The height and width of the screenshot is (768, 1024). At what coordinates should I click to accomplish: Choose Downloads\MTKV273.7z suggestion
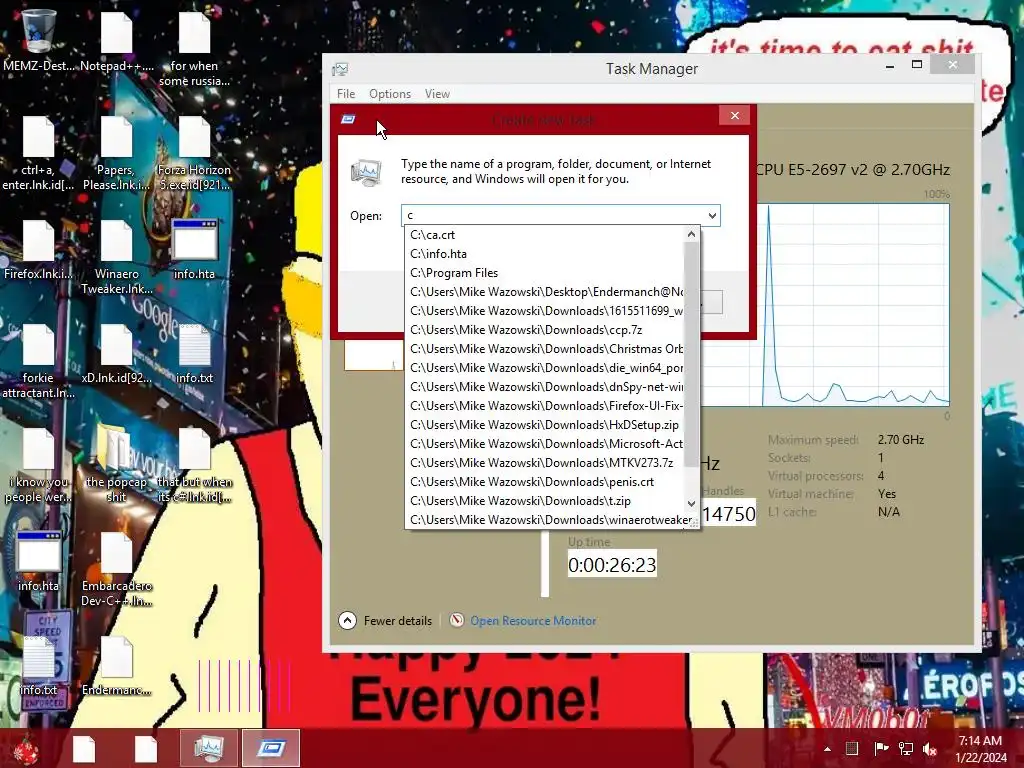pyautogui.click(x=545, y=462)
